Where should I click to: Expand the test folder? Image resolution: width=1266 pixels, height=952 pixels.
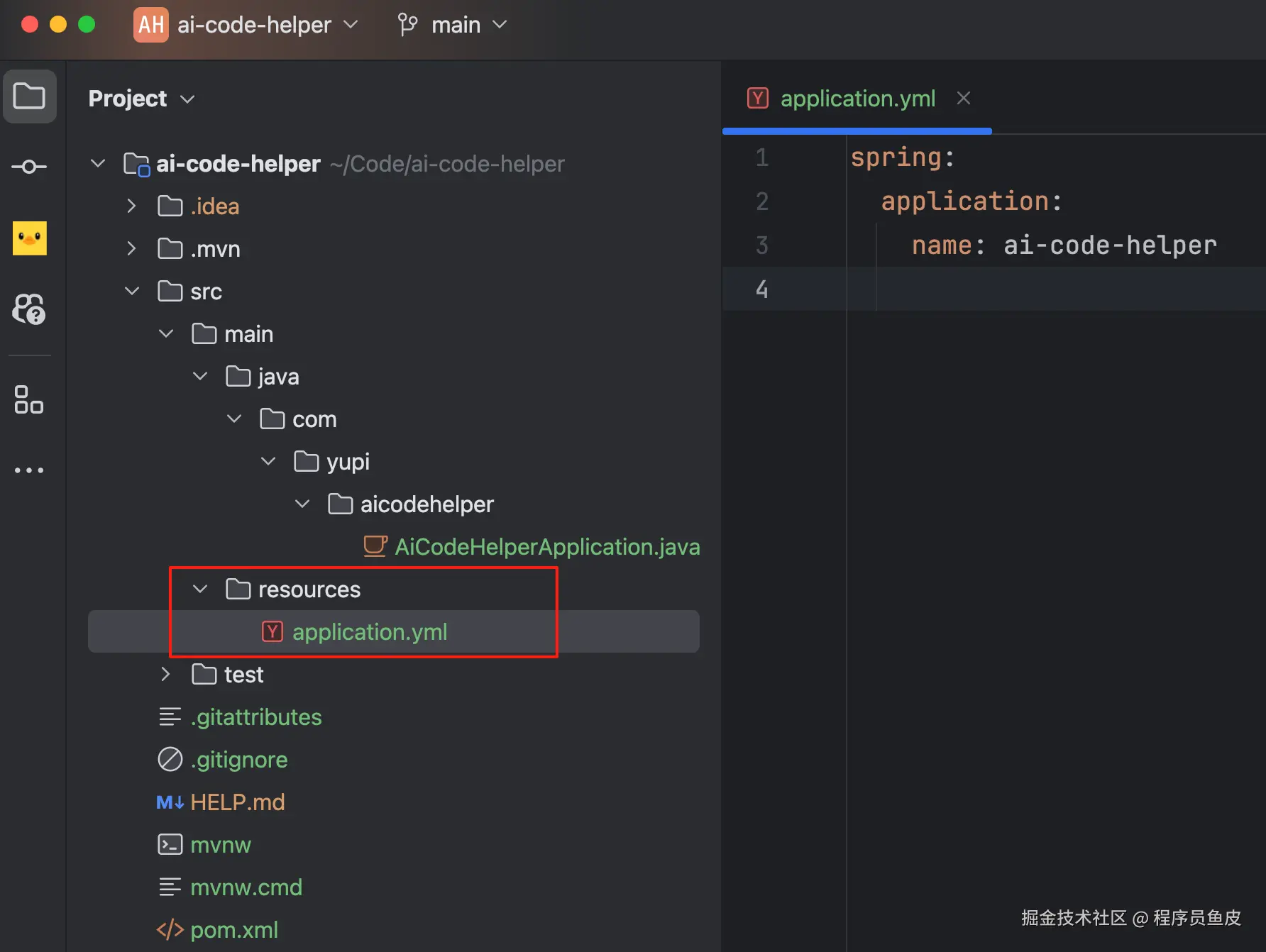[x=165, y=674]
